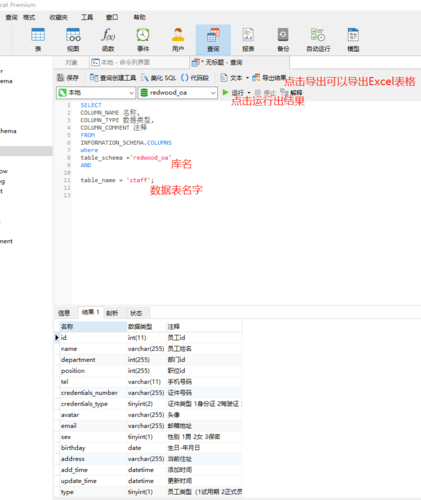The image size is (421, 500).
Task: Open the 视图 (View) toolbar icon
Action: click(x=73, y=40)
